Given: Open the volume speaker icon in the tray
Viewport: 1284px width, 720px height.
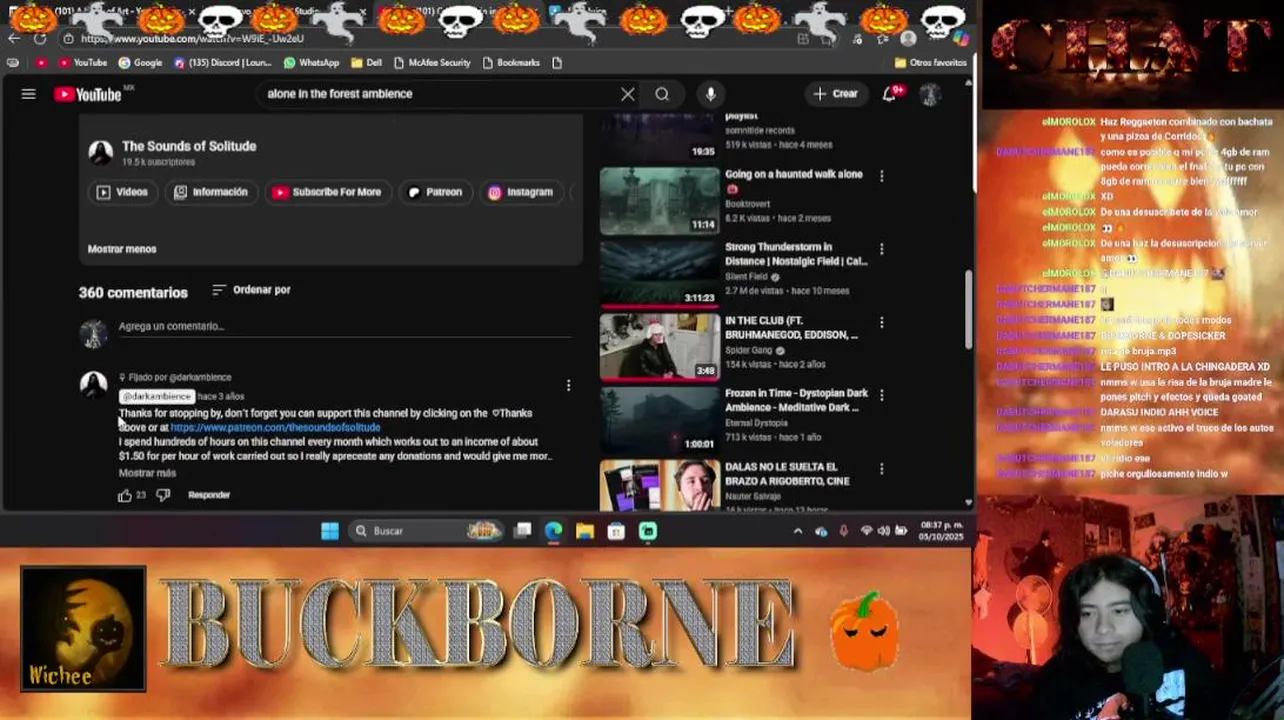Looking at the screenshot, I should click(883, 531).
